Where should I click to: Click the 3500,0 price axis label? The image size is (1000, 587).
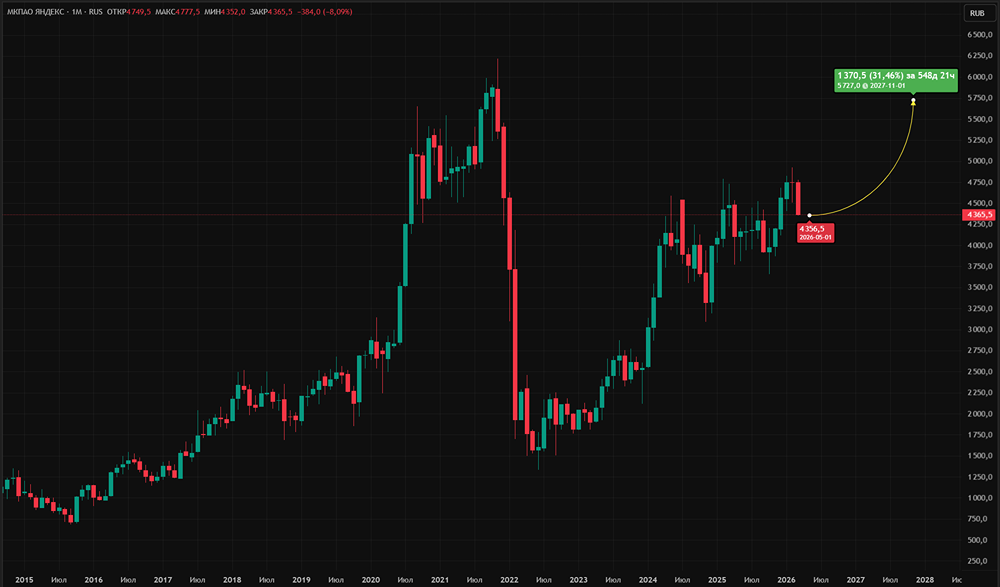pos(981,287)
